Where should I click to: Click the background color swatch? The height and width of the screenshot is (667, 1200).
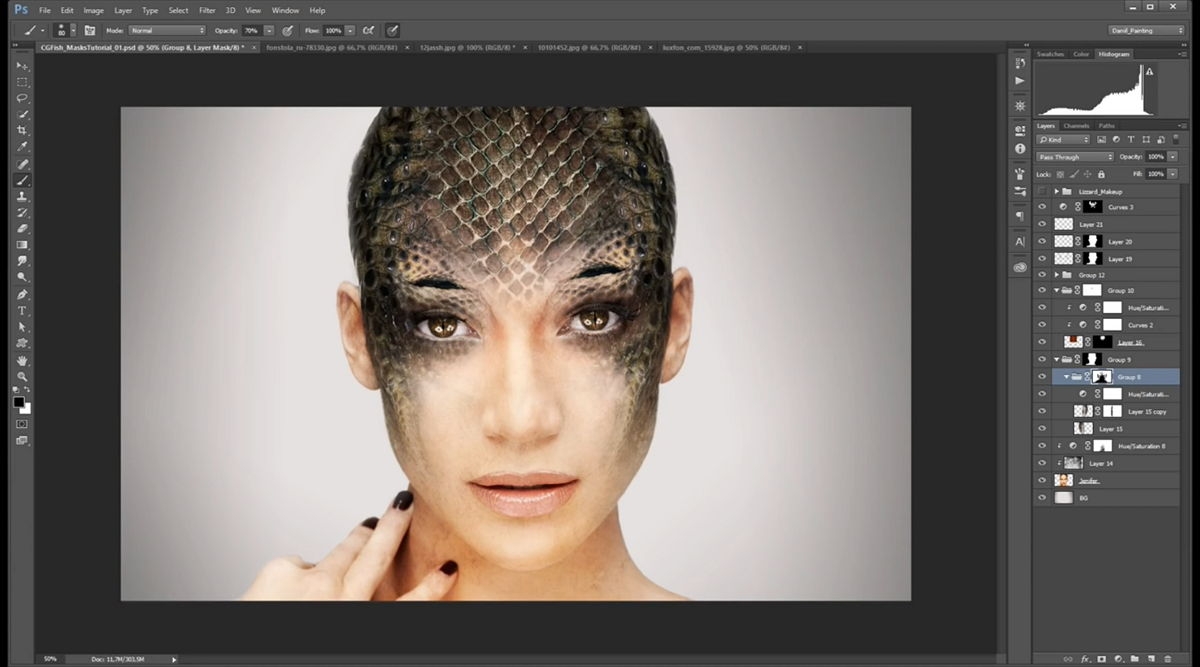pos(26,409)
